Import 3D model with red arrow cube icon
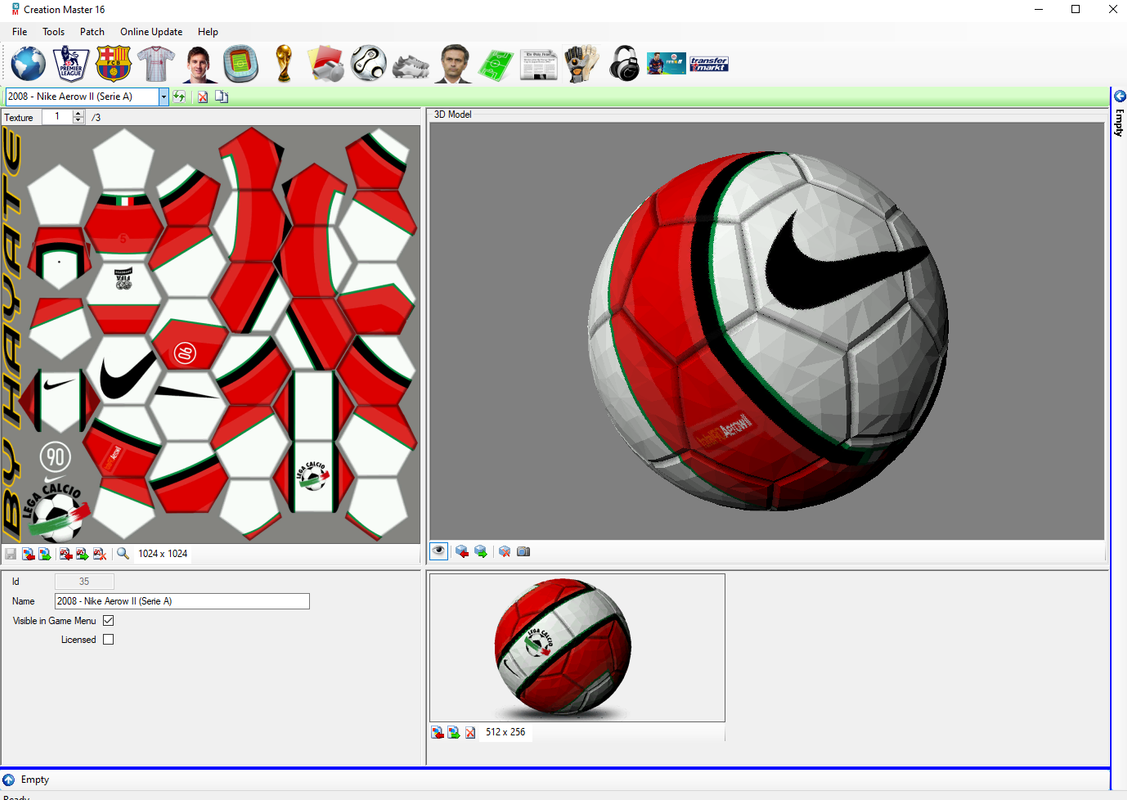 462,551
